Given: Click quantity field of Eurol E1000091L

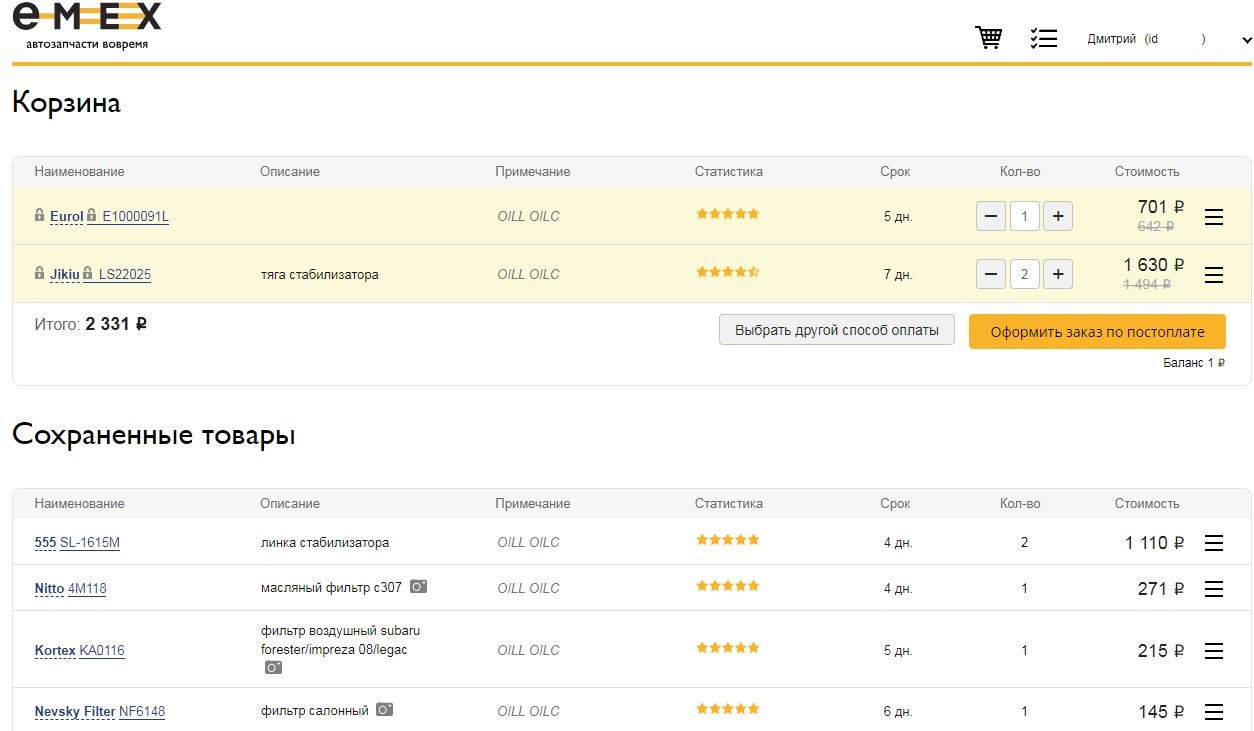Looking at the screenshot, I should pyautogui.click(x=1025, y=216).
